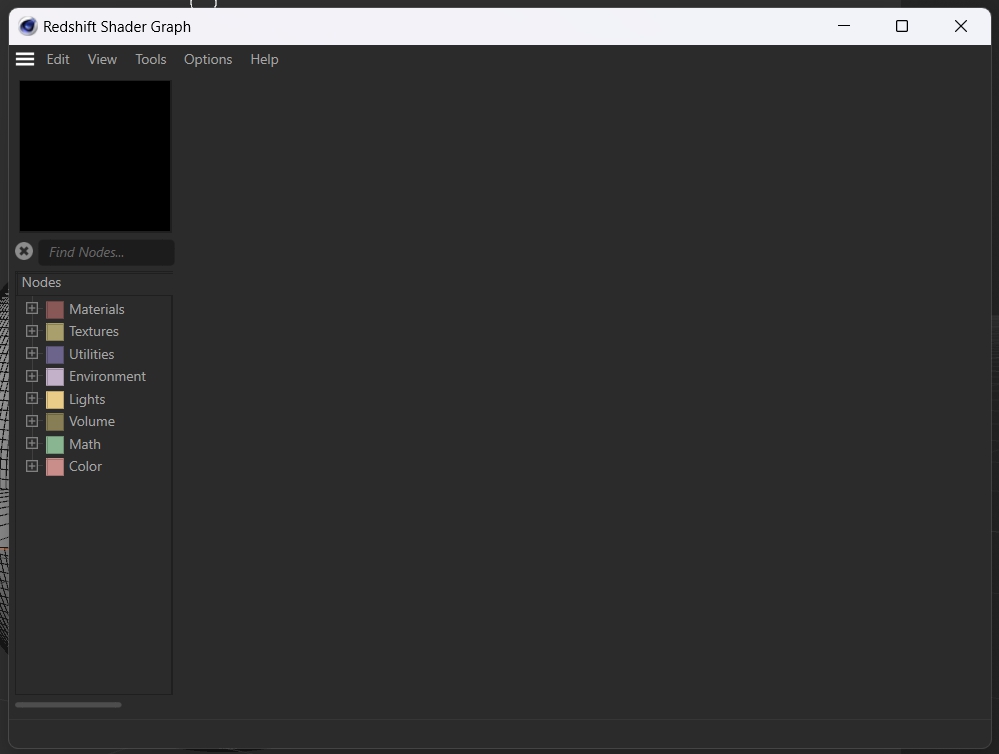Click the Materials color swatch

(55, 310)
